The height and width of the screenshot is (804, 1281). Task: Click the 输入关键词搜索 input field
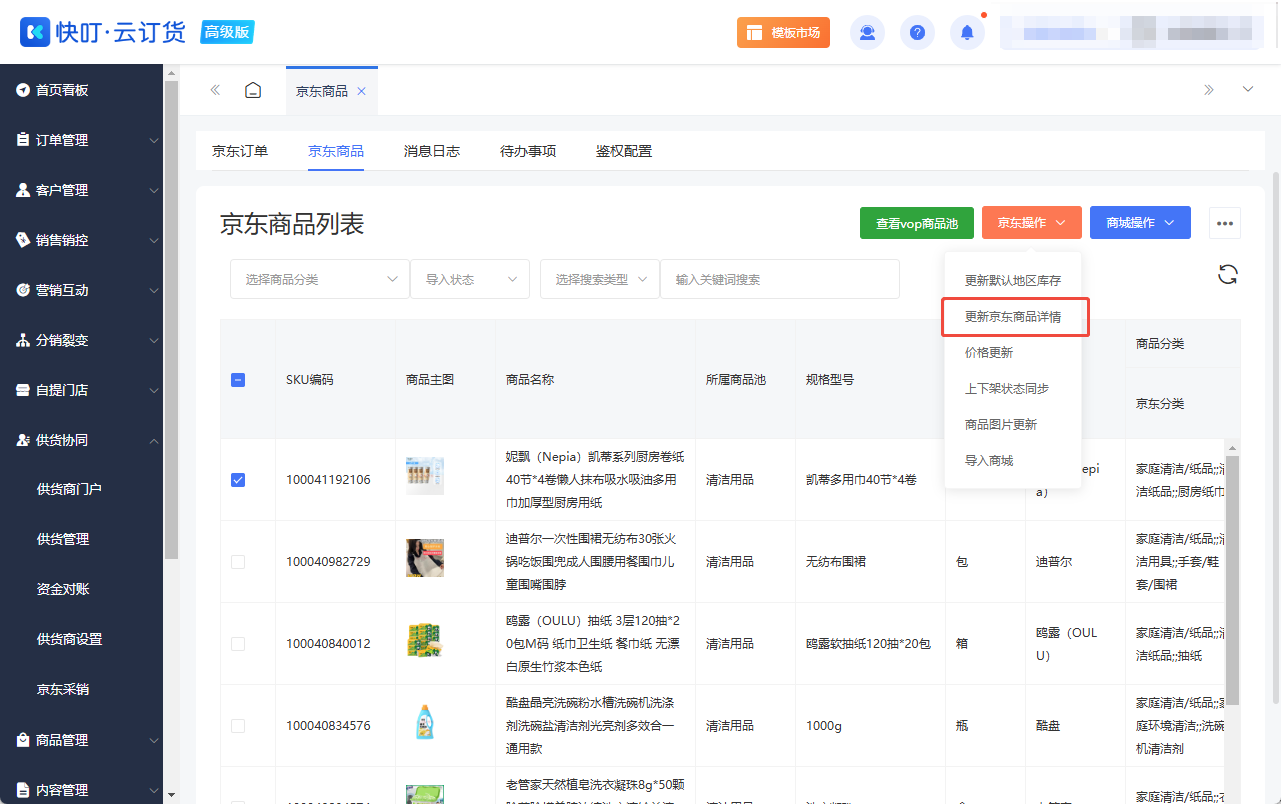(780, 279)
